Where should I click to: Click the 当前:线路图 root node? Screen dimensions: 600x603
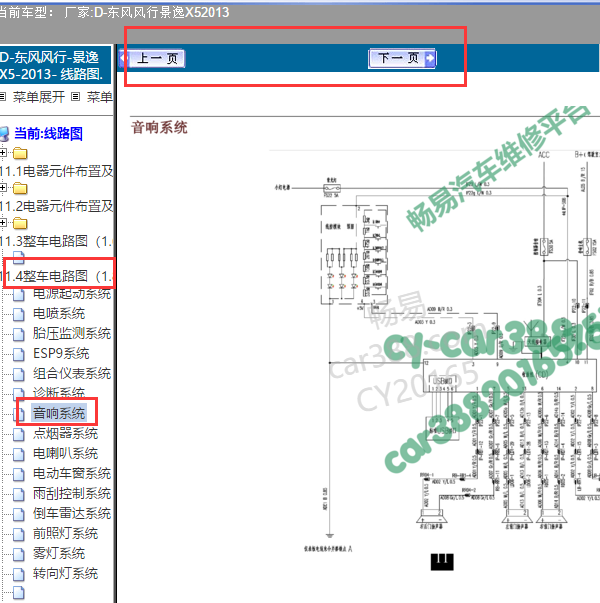pos(48,134)
